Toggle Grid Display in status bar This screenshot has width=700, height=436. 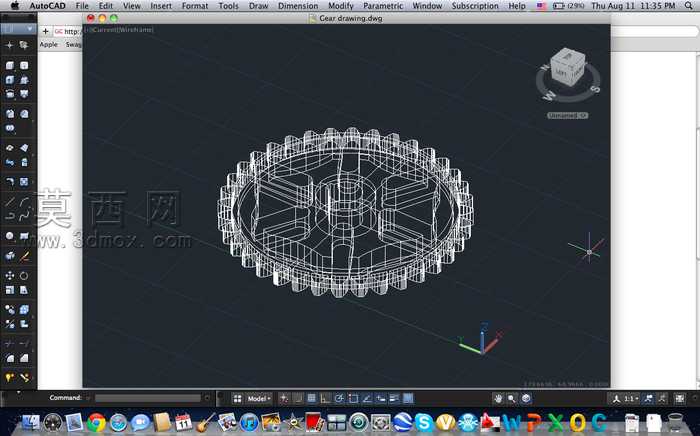[x=312, y=399]
